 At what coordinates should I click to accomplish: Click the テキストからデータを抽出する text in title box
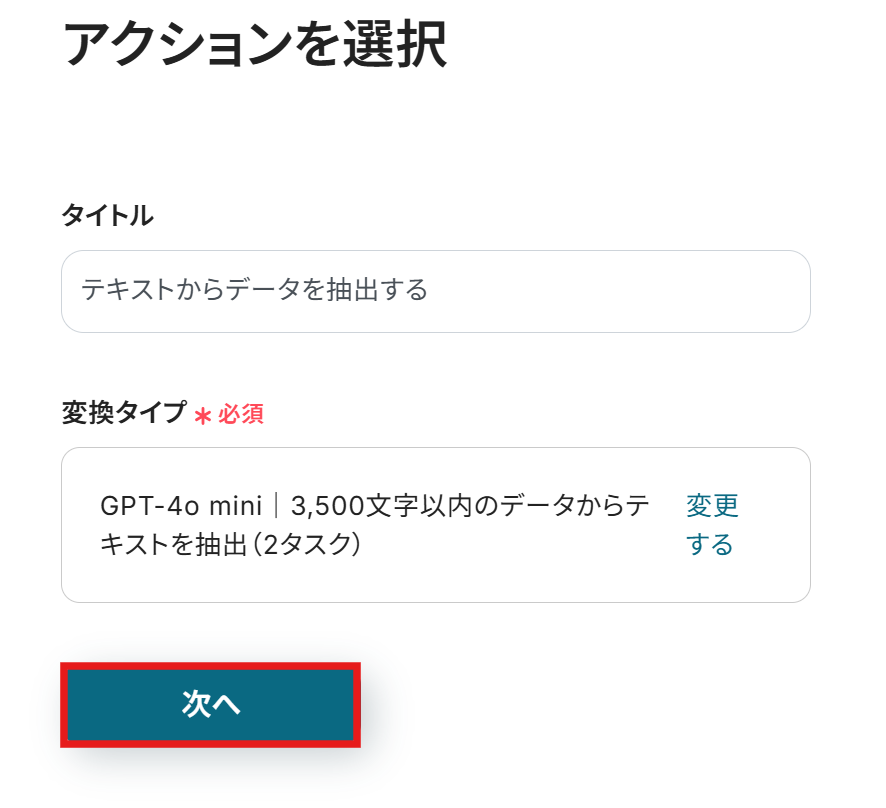254,291
